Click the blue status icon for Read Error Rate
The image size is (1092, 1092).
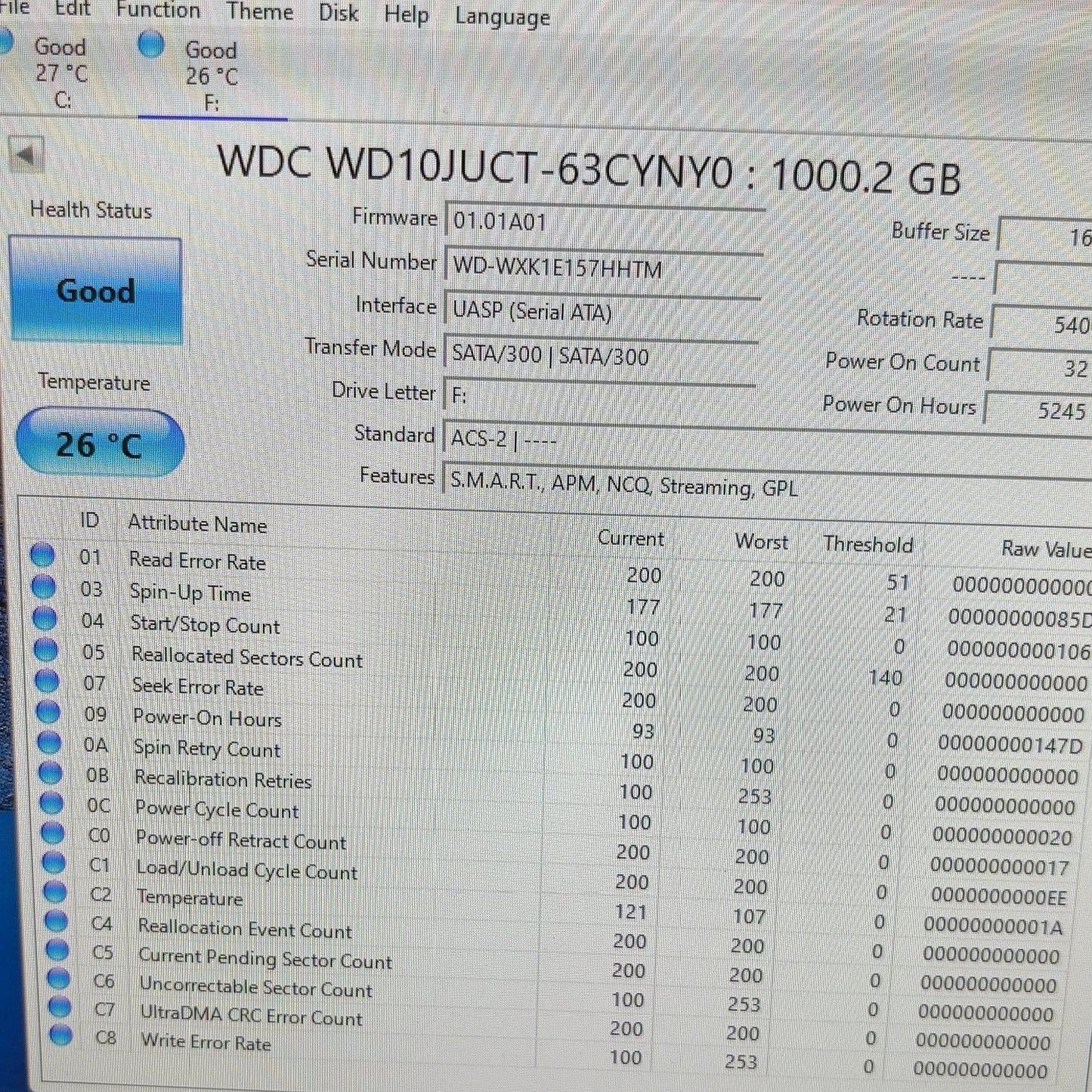tap(43, 555)
